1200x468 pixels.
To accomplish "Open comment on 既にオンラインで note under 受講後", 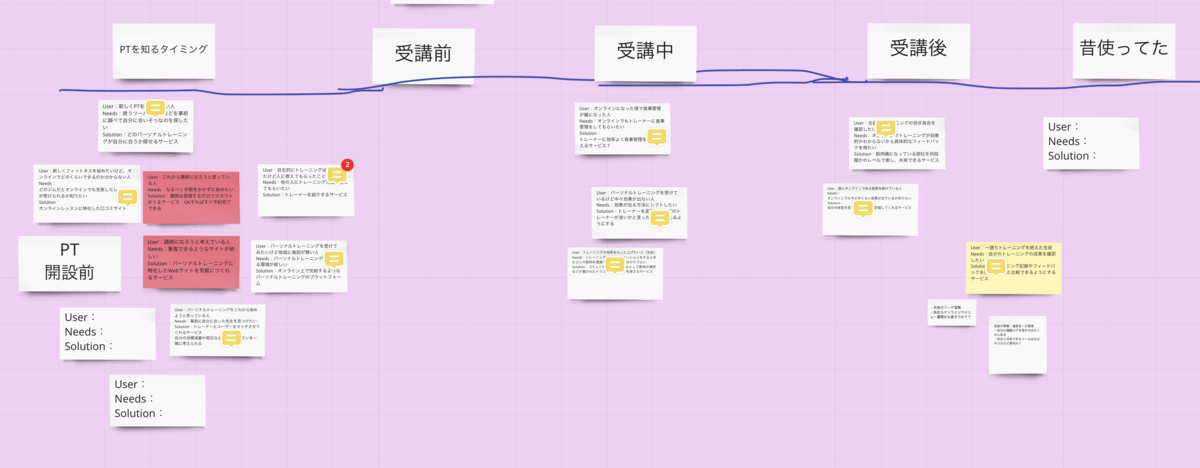I will click(x=862, y=209).
